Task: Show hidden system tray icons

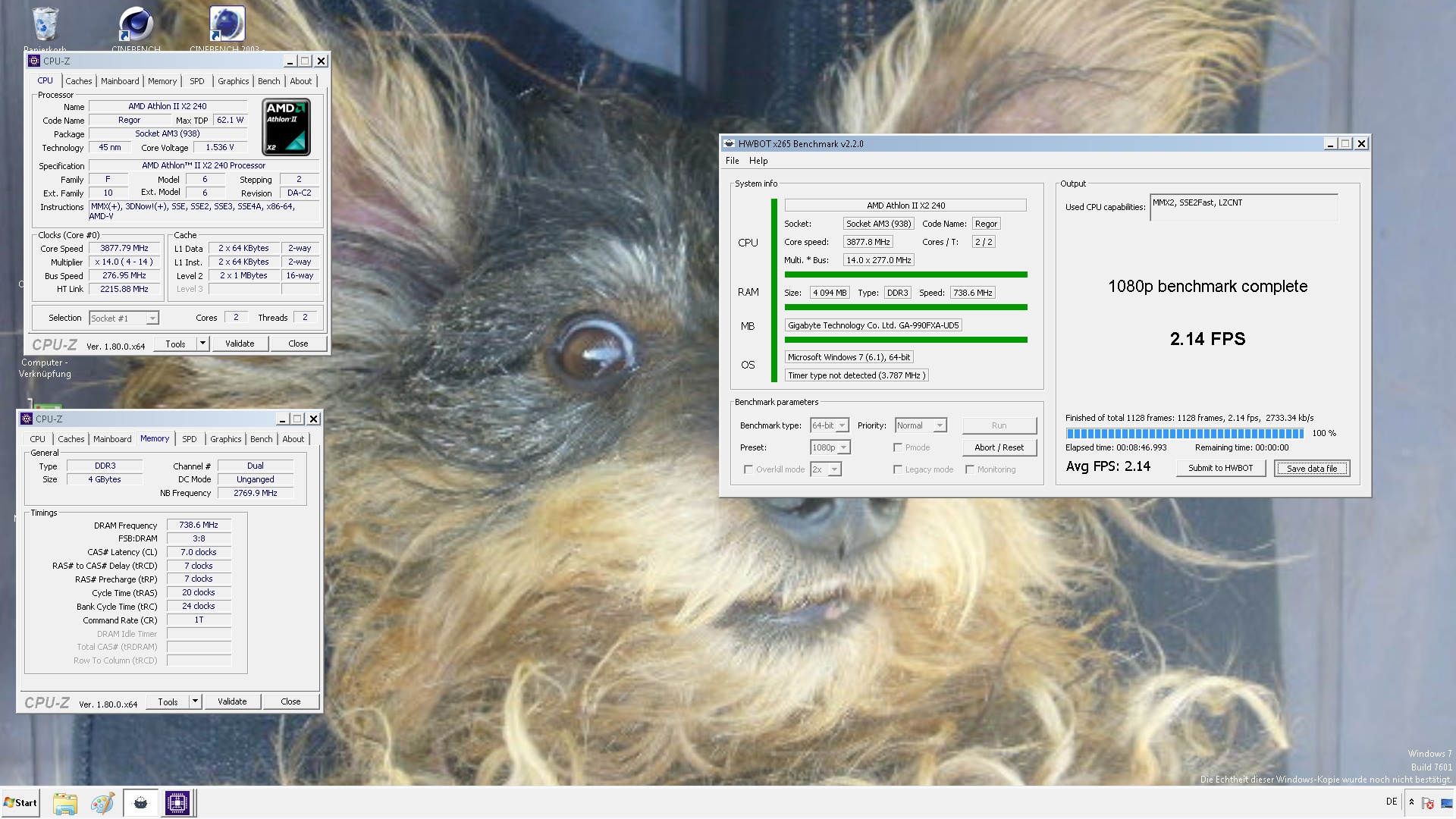Action: coord(1411,802)
